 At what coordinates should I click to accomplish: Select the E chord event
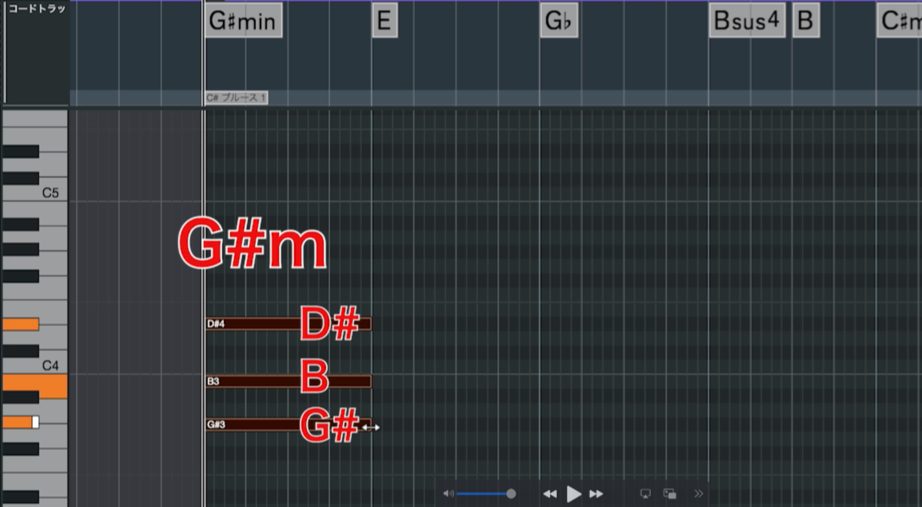pyautogui.click(x=385, y=21)
